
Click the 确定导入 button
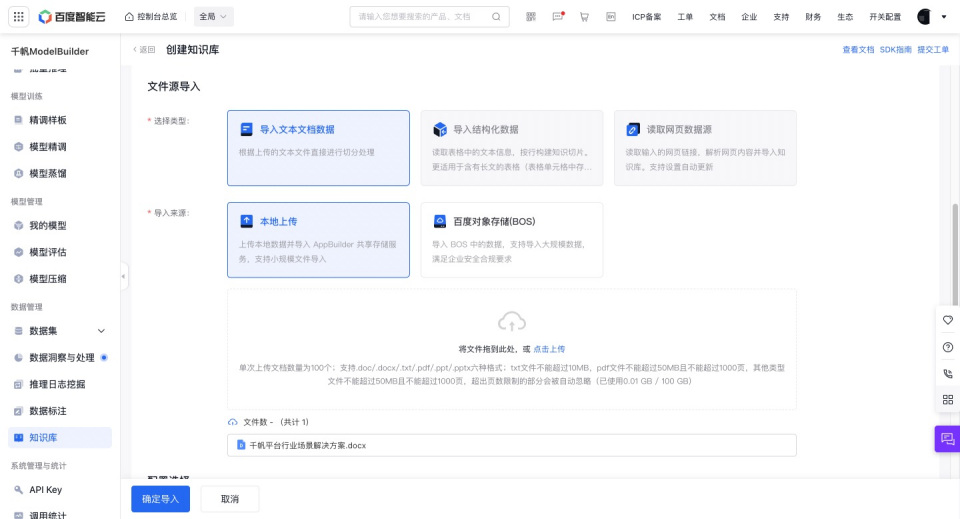point(160,499)
